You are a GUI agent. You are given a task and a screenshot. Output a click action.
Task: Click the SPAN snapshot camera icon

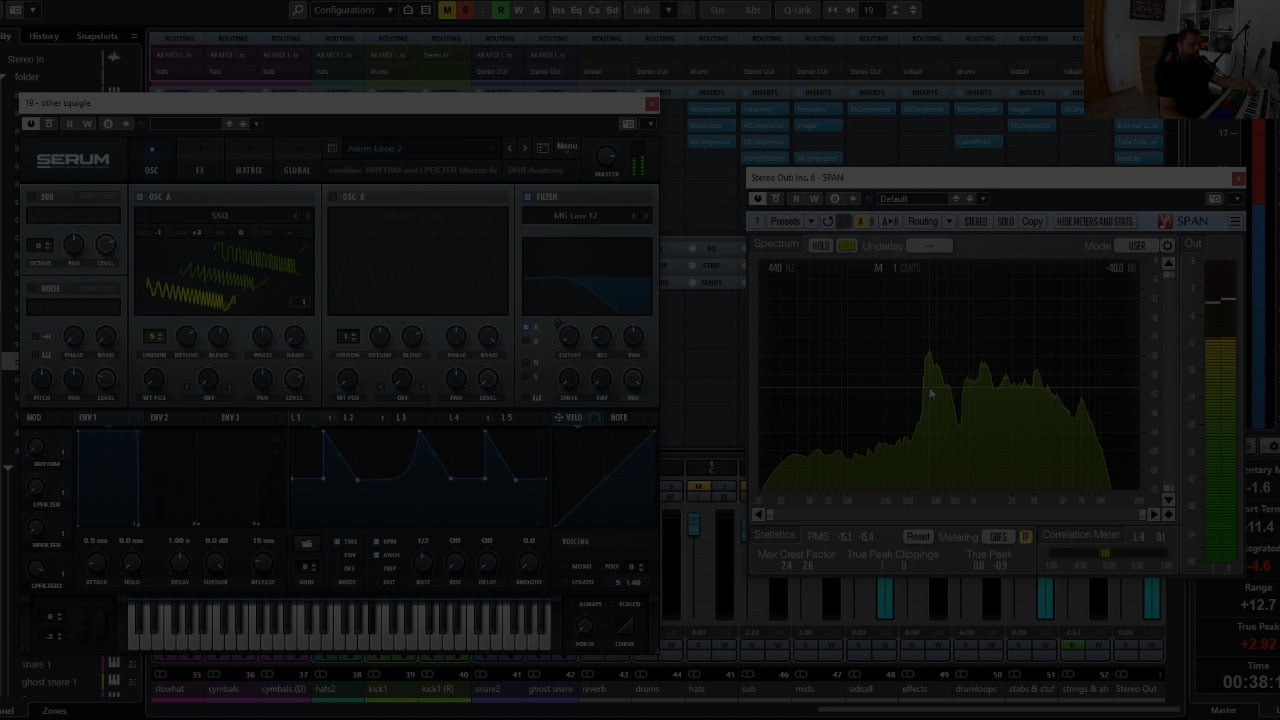pos(1214,199)
